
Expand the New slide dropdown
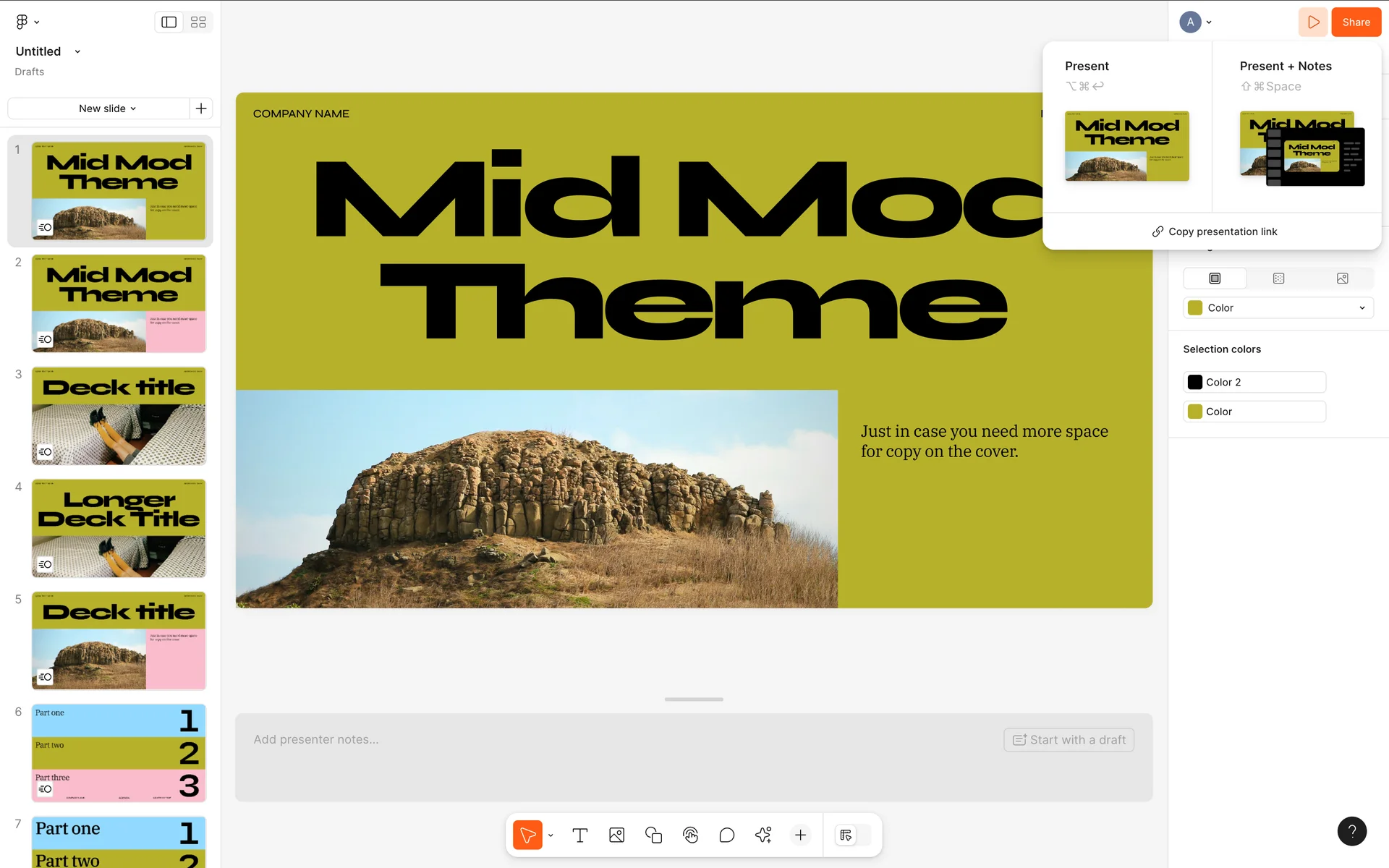[107, 109]
